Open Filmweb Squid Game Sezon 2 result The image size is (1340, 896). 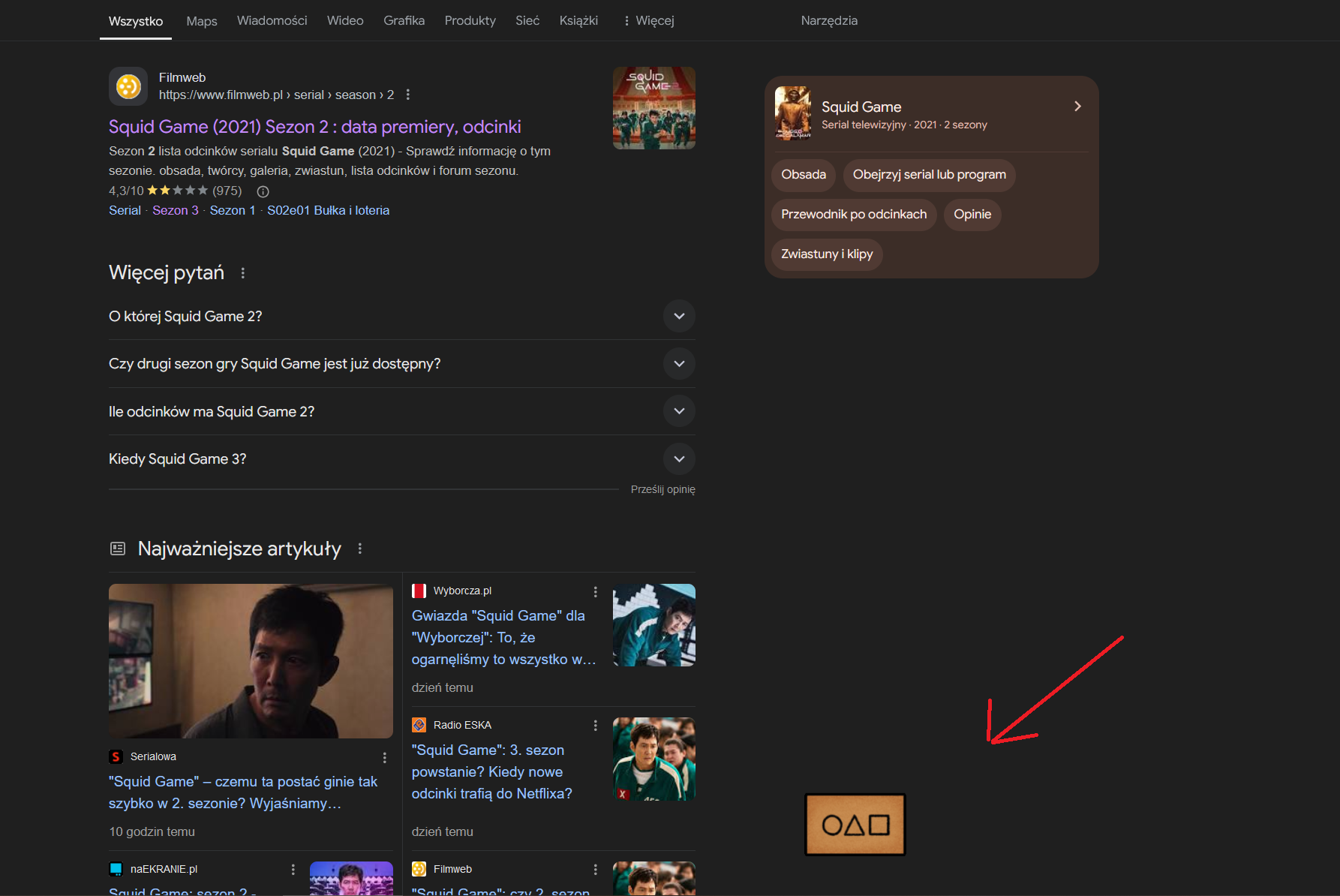click(x=314, y=127)
